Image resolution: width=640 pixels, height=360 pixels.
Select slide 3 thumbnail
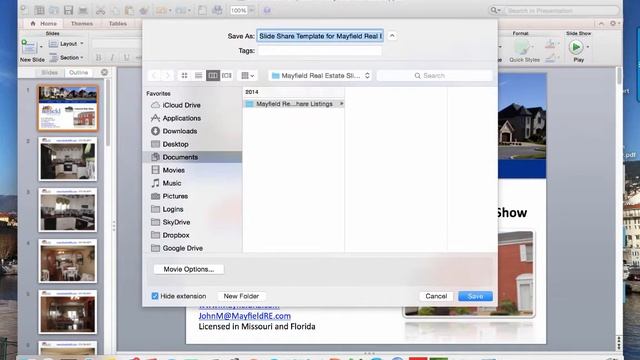pos(68,210)
